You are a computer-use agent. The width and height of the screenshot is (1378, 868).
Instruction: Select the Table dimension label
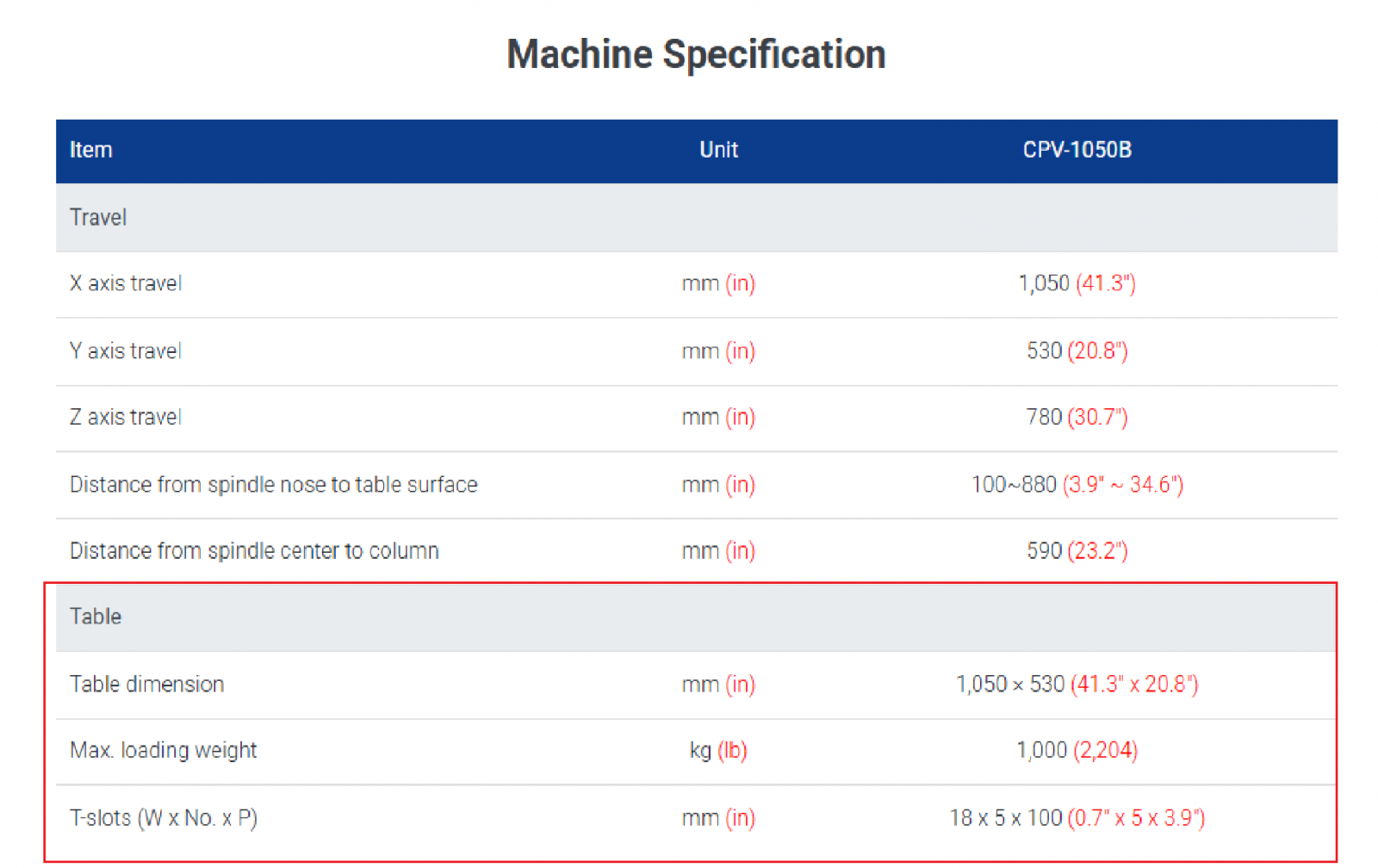click(147, 684)
